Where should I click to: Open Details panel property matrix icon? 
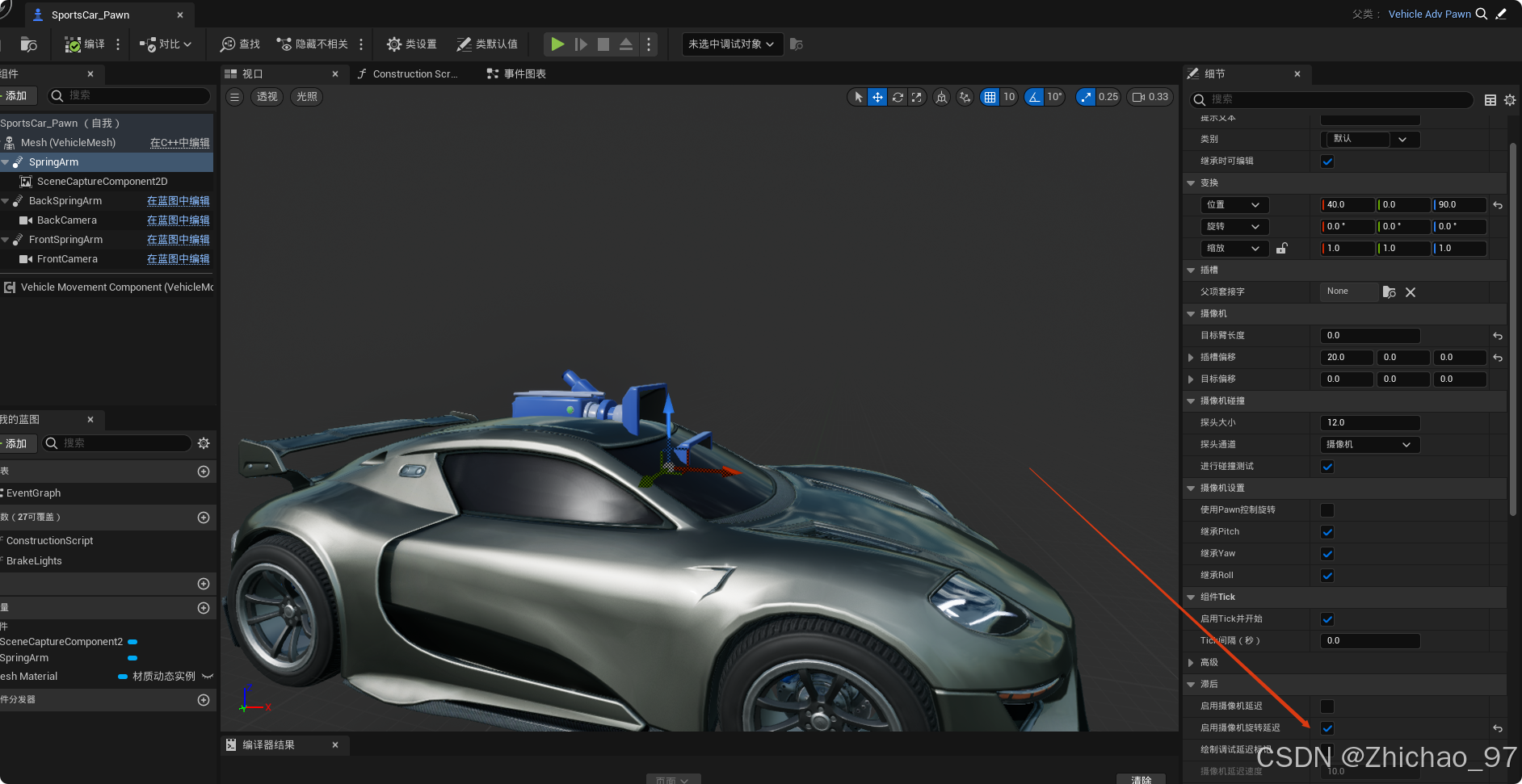[x=1490, y=100]
